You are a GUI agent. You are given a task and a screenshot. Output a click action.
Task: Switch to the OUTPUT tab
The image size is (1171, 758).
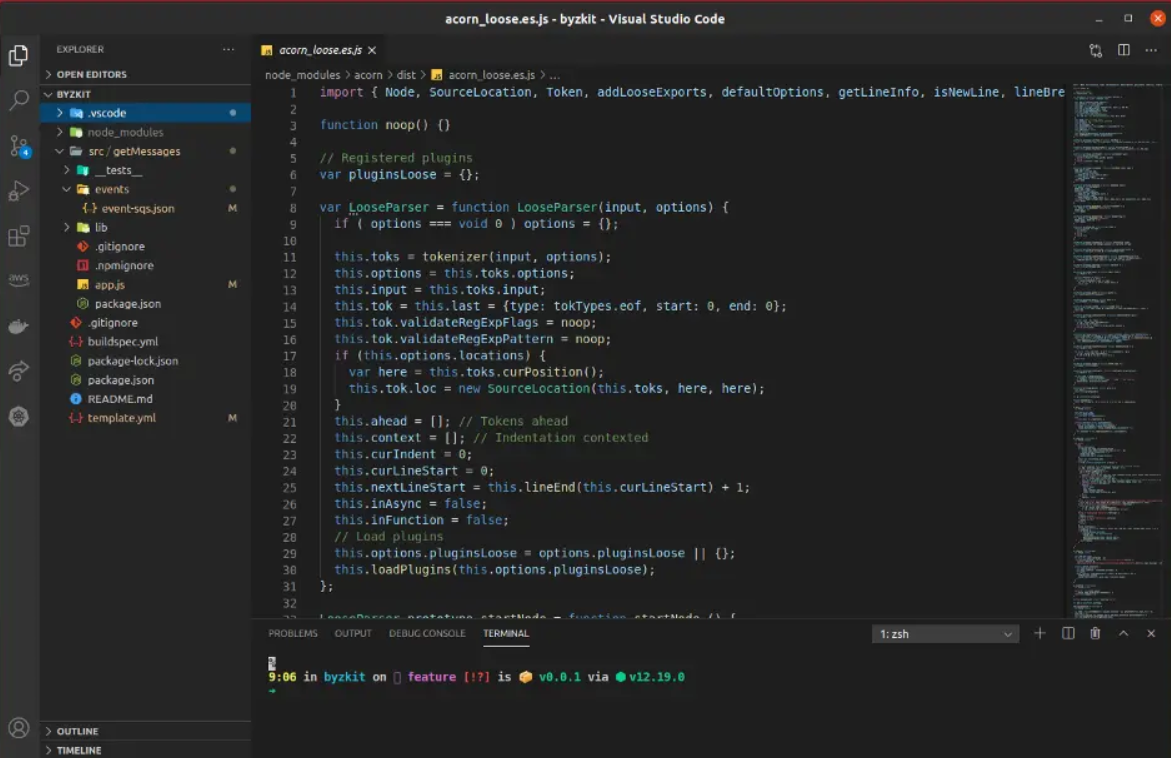tap(352, 633)
